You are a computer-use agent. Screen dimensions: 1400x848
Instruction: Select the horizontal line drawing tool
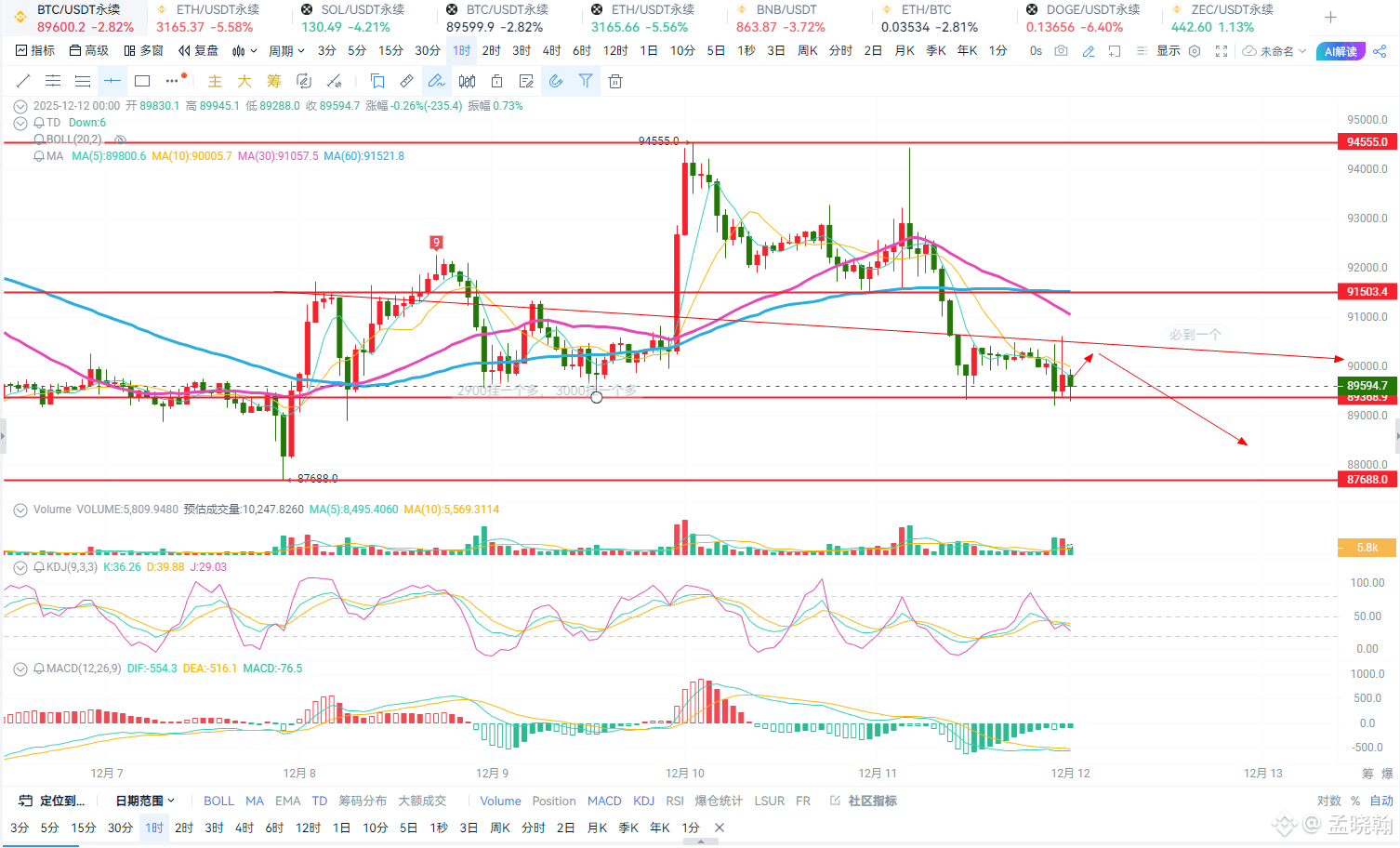click(x=112, y=81)
